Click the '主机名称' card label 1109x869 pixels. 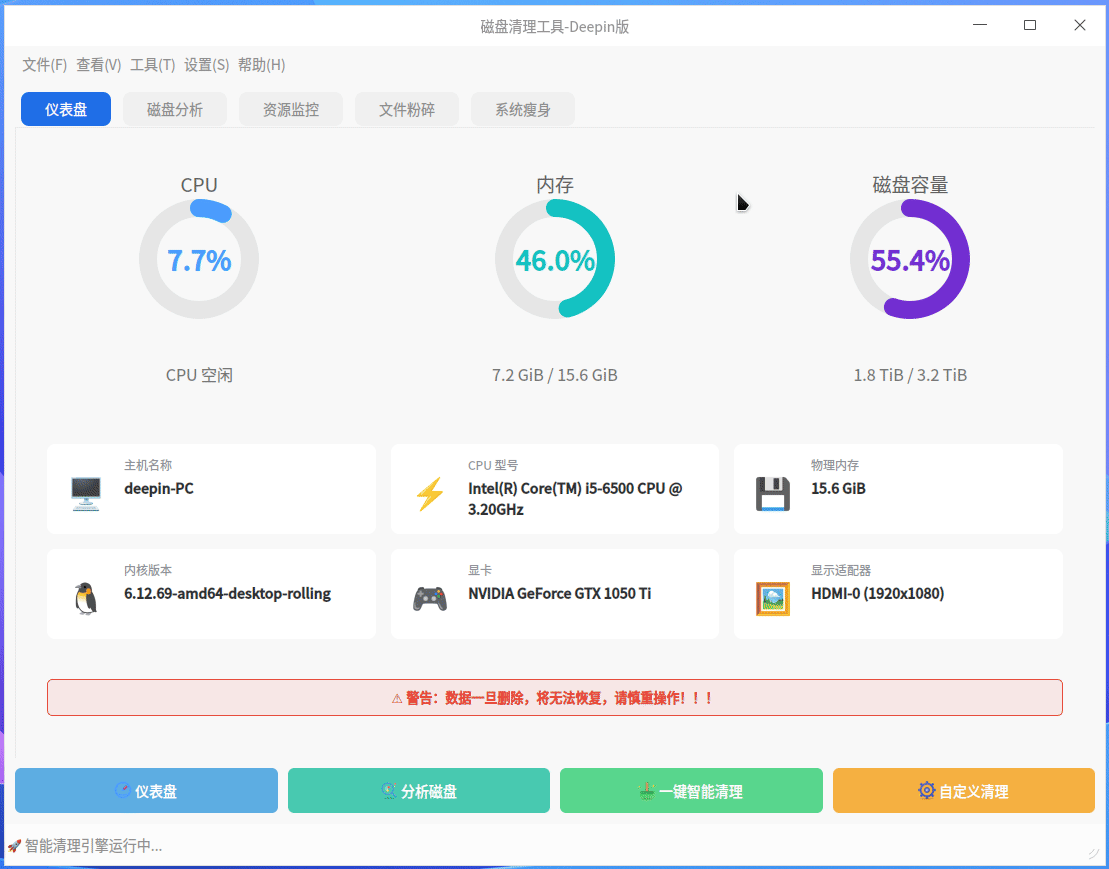(148, 465)
